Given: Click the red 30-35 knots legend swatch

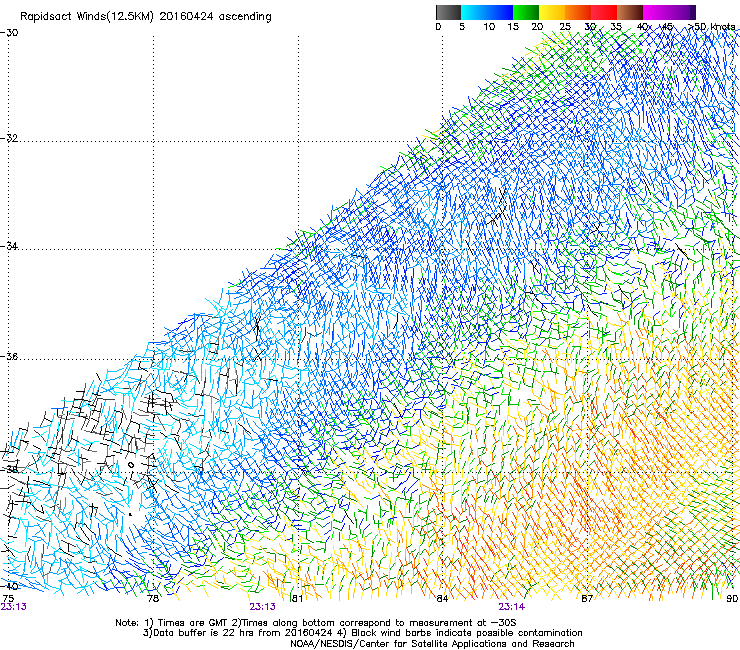Looking at the screenshot, I should pyautogui.click(x=604, y=12).
